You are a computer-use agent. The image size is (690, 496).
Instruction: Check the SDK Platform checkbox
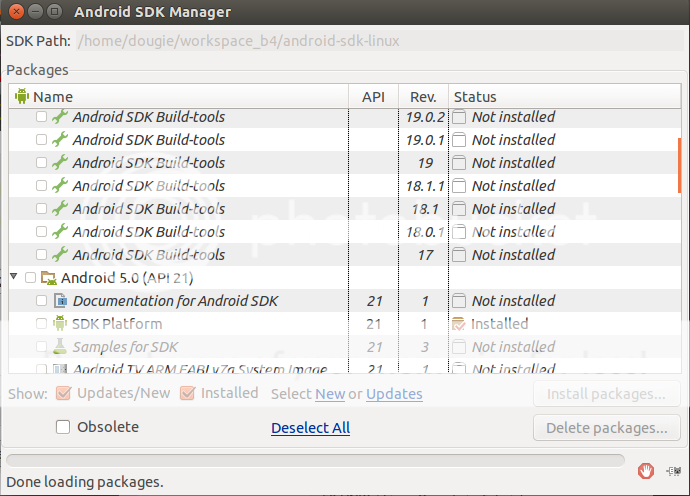click(x=41, y=323)
